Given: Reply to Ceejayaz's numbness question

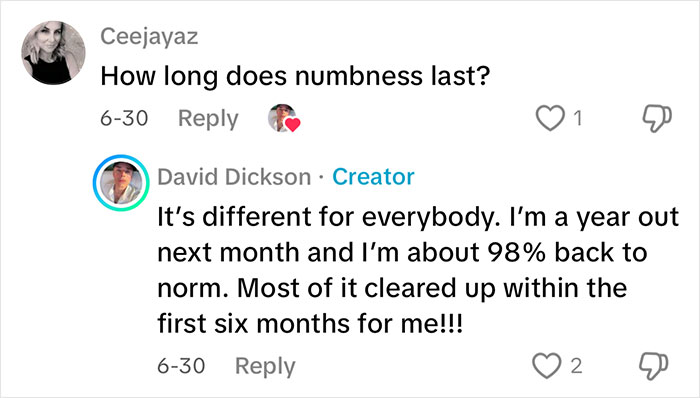Looking at the screenshot, I should click(x=208, y=119).
